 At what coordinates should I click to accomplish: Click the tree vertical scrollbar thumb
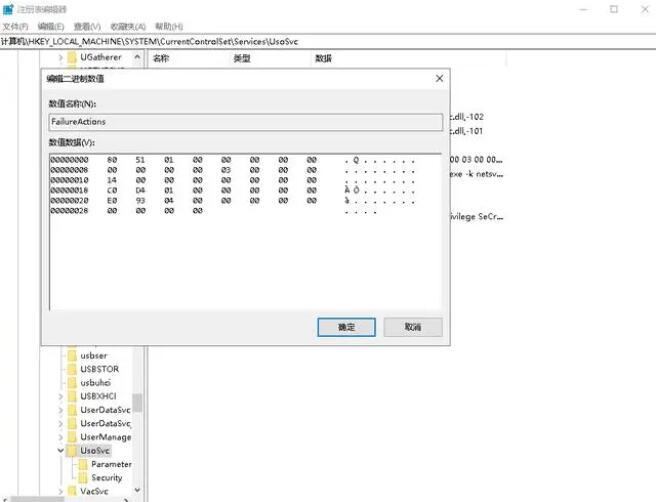tap(137, 402)
